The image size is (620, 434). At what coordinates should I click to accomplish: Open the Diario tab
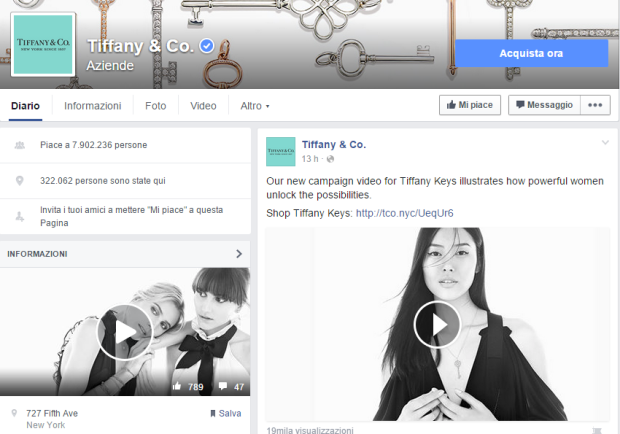click(25, 106)
